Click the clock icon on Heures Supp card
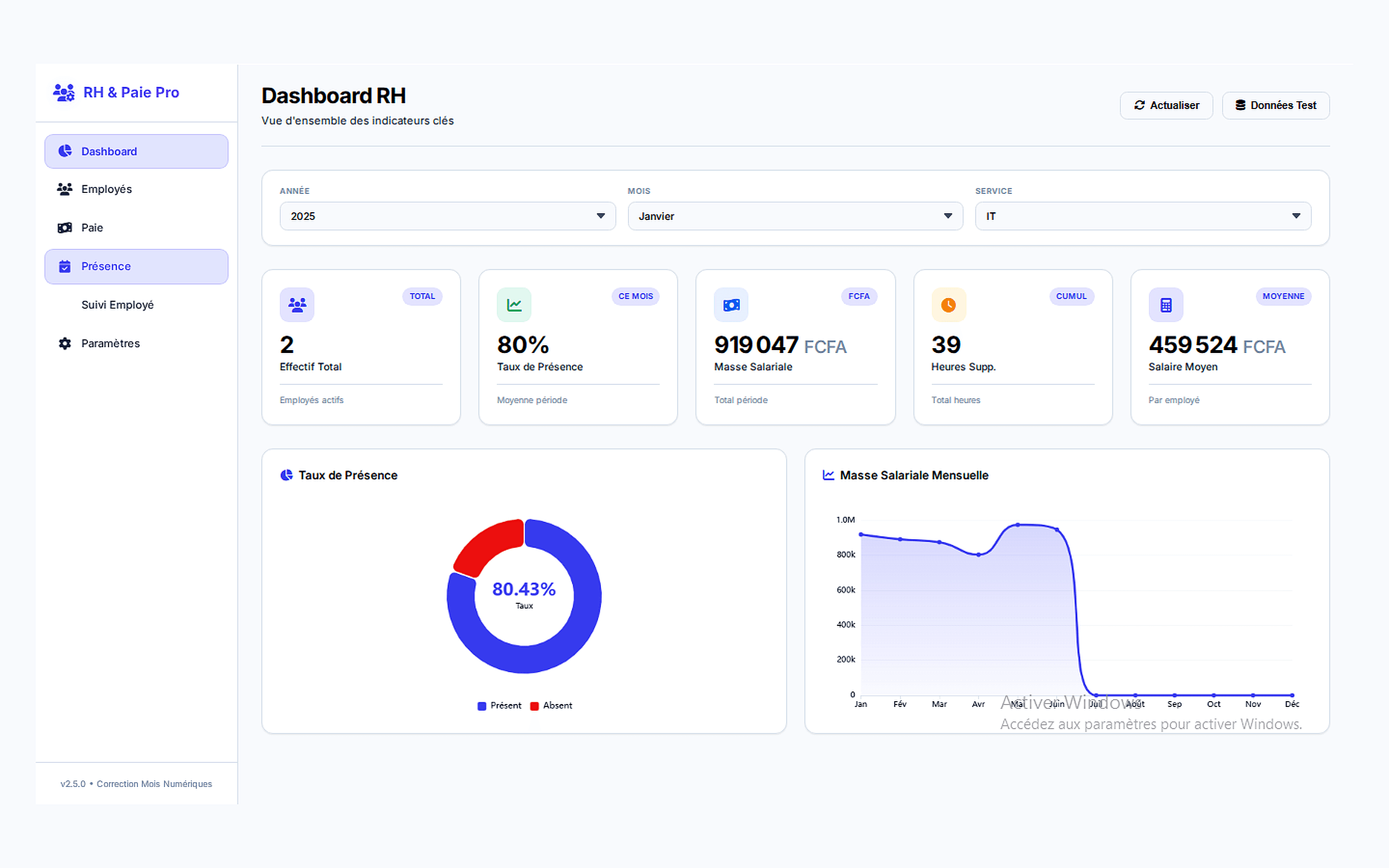 [x=949, y=305]
